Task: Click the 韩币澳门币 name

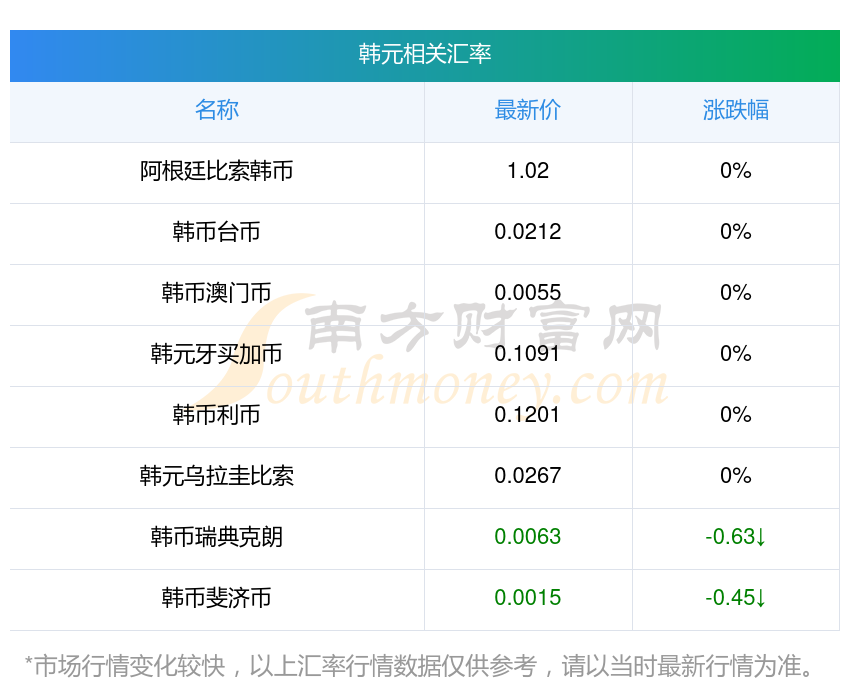Action: tap(217, 293)
